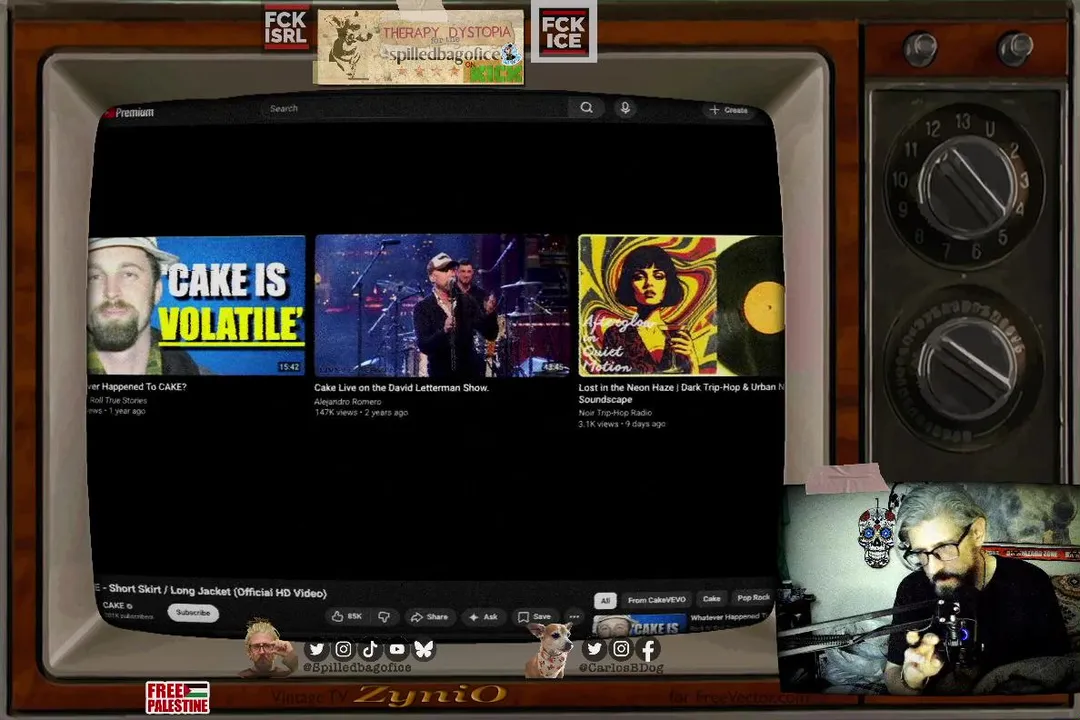
Task: Select the Pop Rock chip
Action: coord(753,597)
